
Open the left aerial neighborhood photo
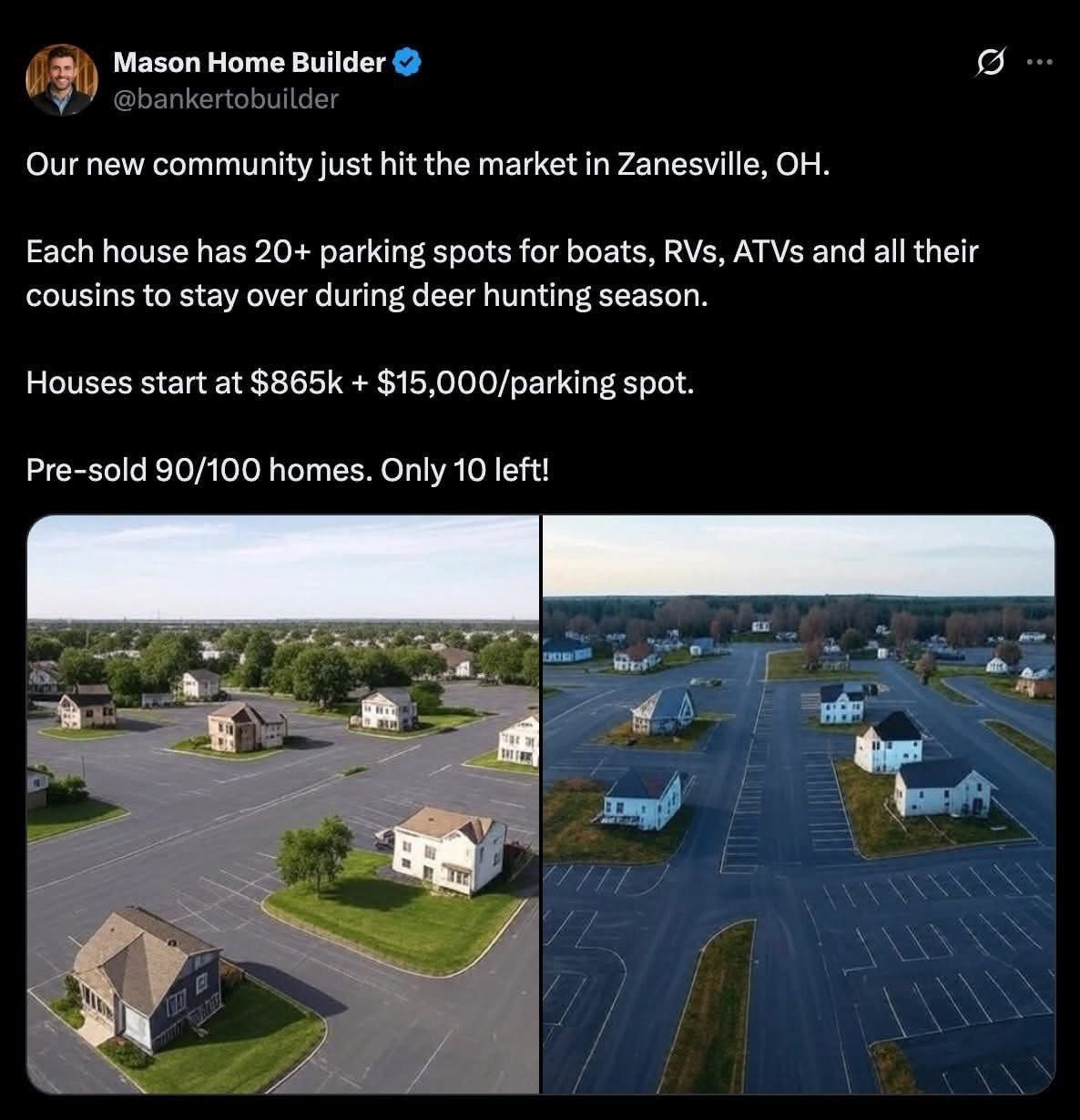283,801
